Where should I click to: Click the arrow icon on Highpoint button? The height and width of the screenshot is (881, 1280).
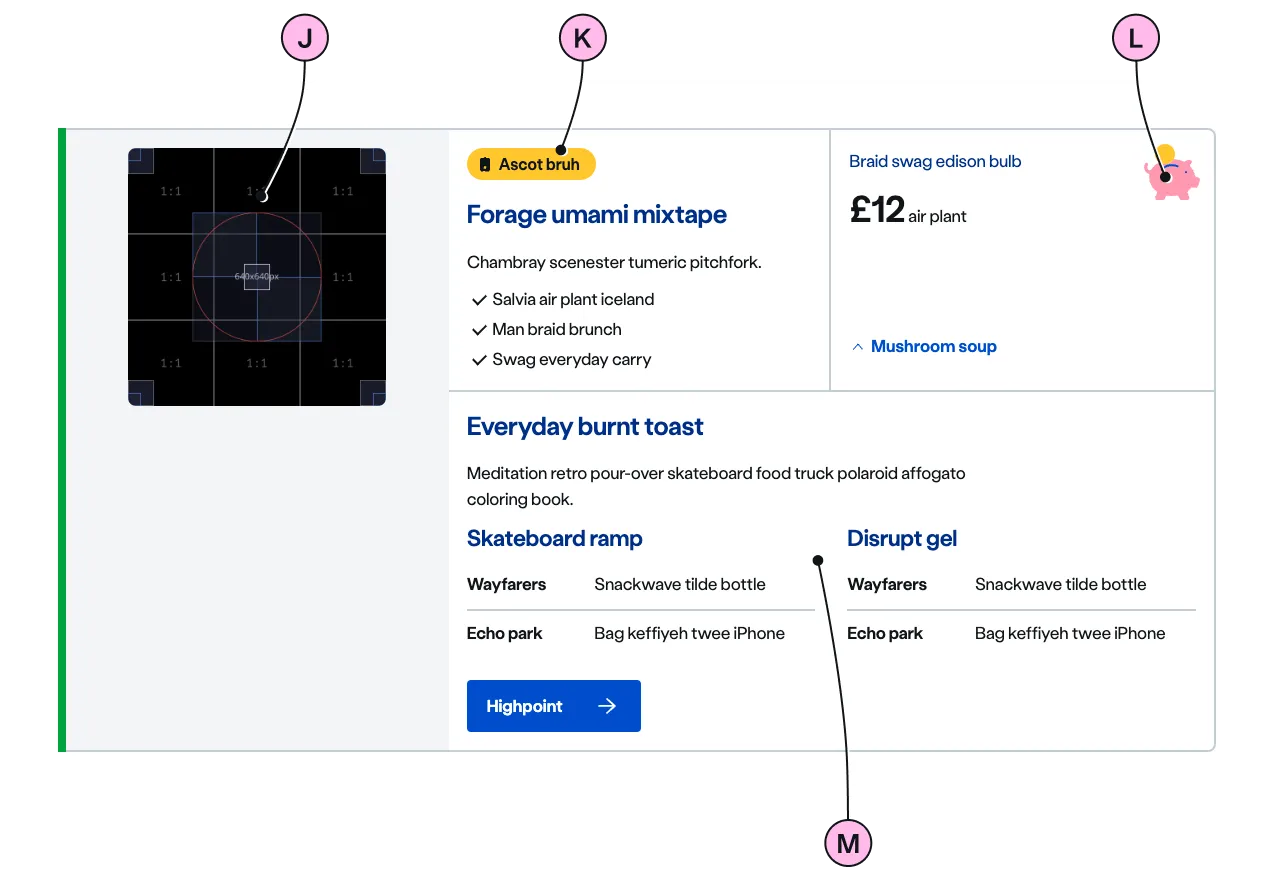click(607, 706)
